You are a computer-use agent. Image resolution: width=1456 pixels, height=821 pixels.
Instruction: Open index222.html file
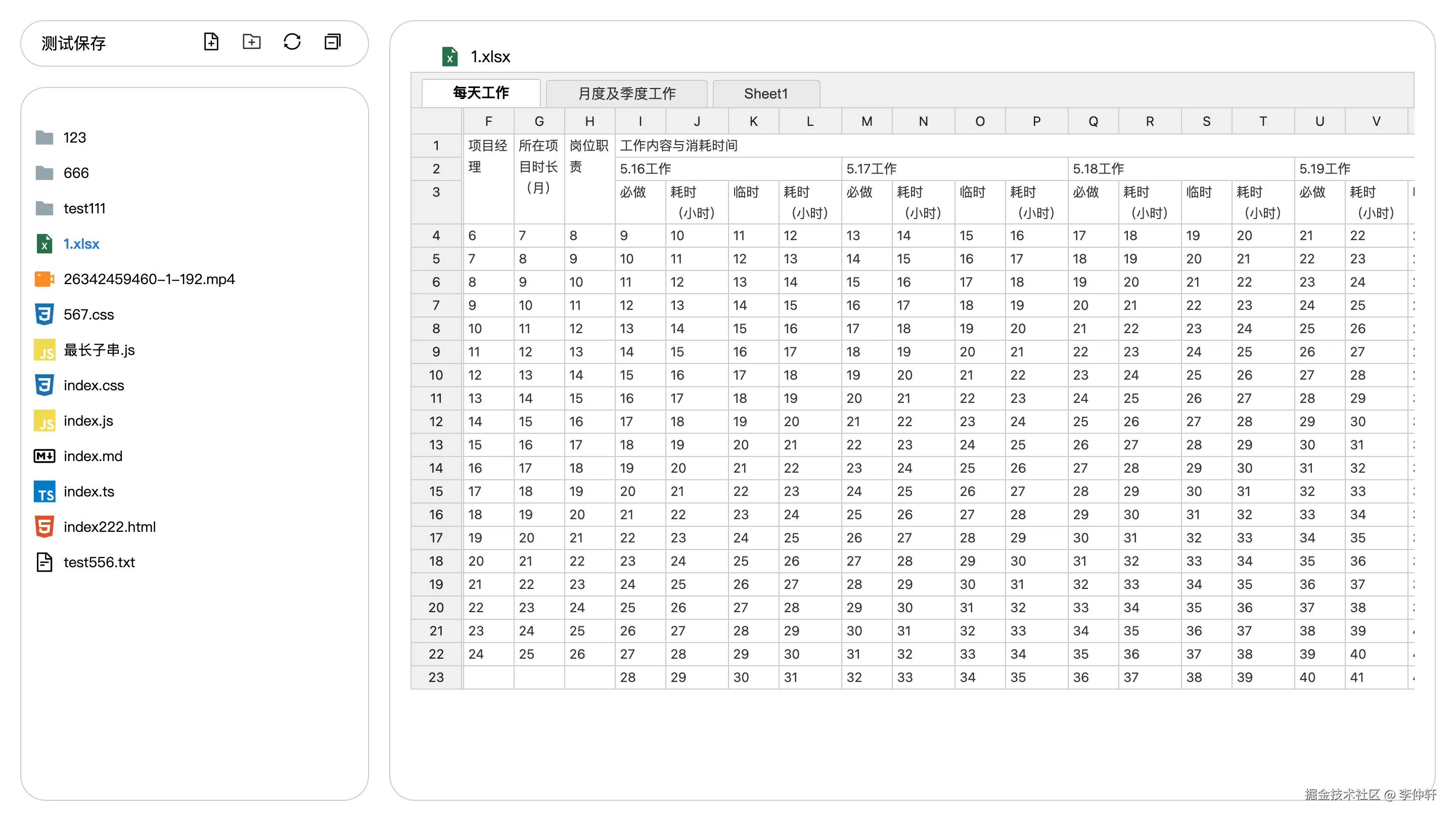tap(109, 527)
